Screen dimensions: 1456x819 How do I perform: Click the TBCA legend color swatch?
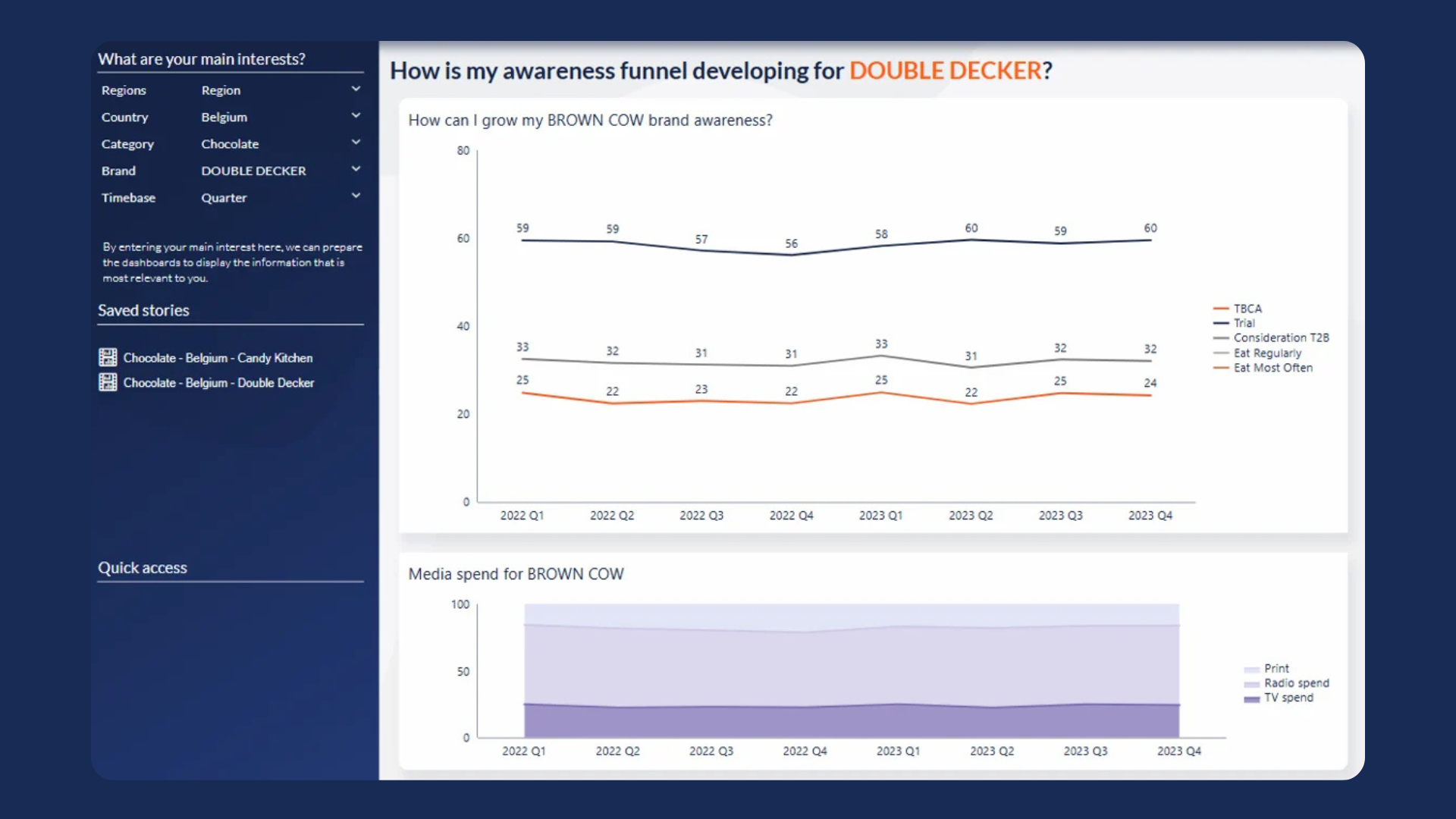(1220, 309)
